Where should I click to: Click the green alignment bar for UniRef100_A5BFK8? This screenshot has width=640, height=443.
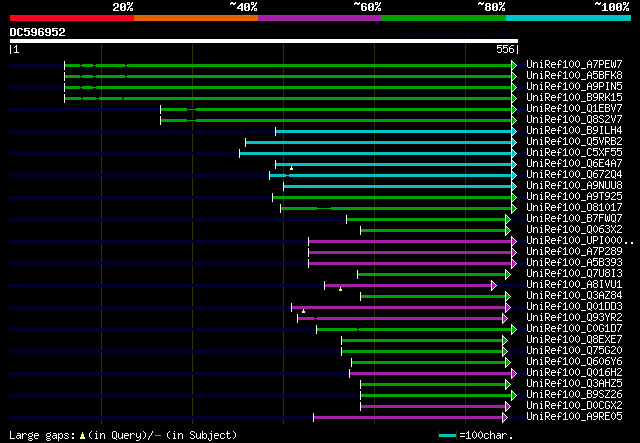pos(288,76)
